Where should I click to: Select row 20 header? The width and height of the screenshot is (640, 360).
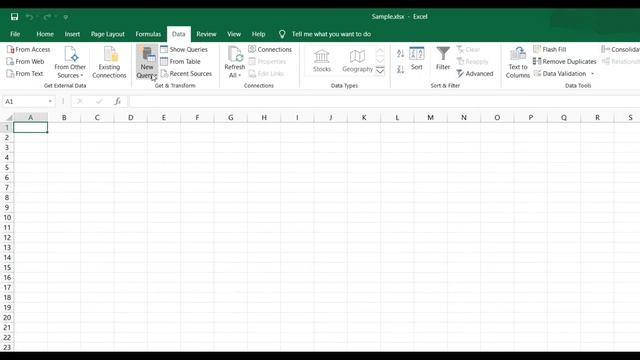click(7, 318)
